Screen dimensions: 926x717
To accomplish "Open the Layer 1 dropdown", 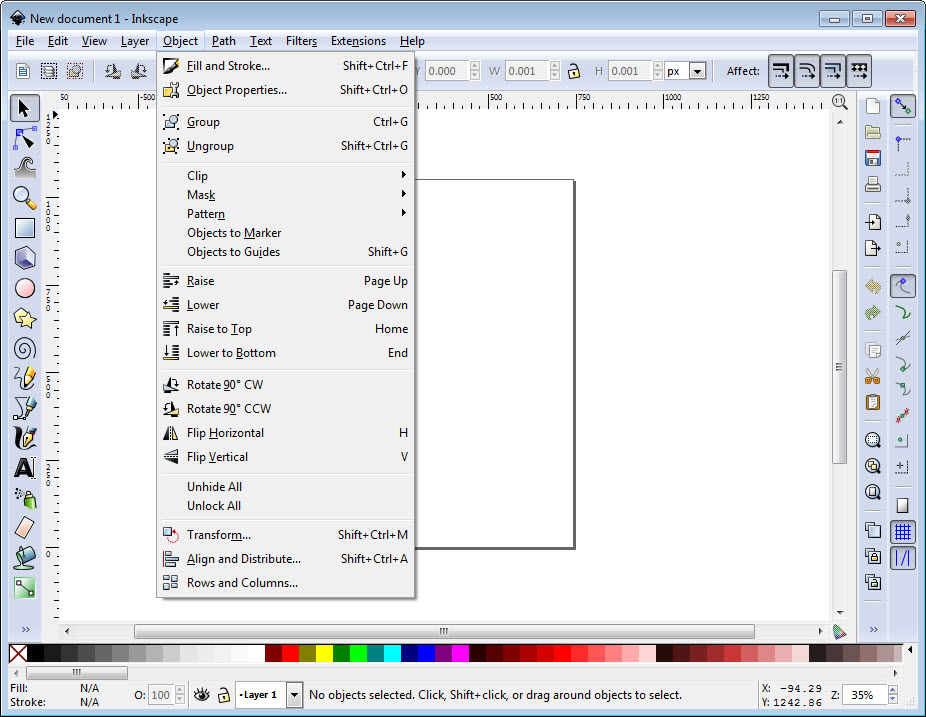I will point(294,695).
